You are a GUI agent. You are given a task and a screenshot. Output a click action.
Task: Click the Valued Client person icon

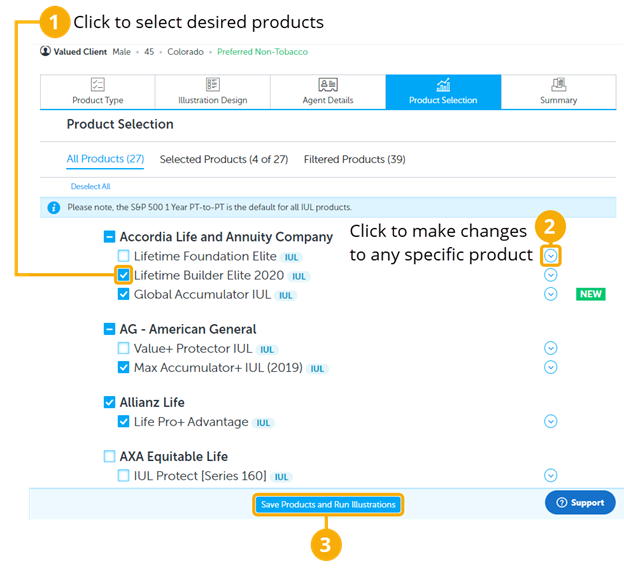point(45,51)
